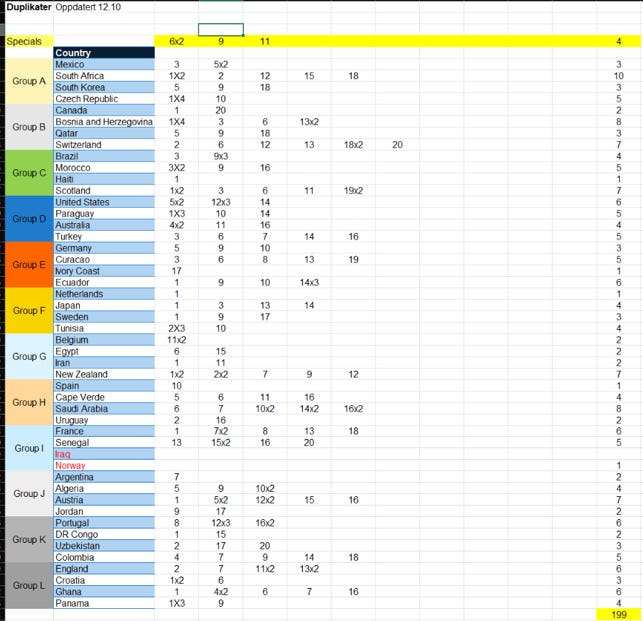Click the 19x2 cell in Scotland row
This screenshot has width=643, height=621.
(353, 191)
